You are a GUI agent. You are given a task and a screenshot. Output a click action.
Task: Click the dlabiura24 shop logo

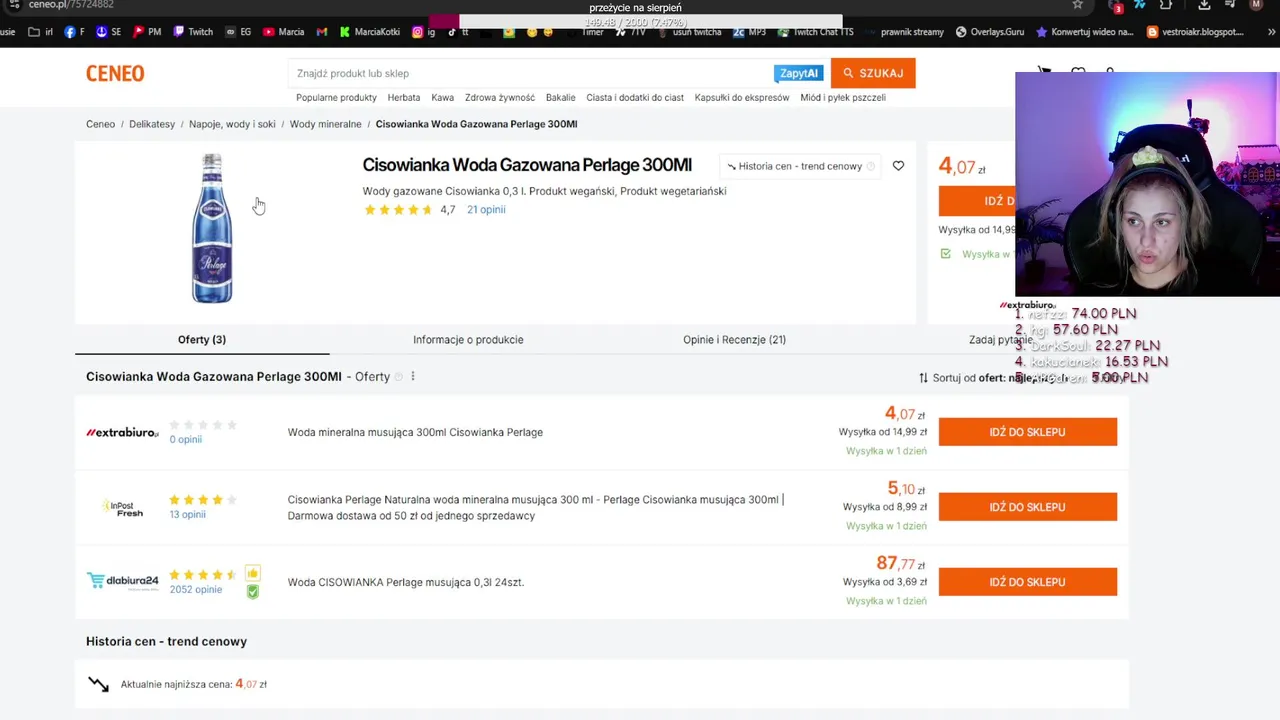click(x=122, y=581)
